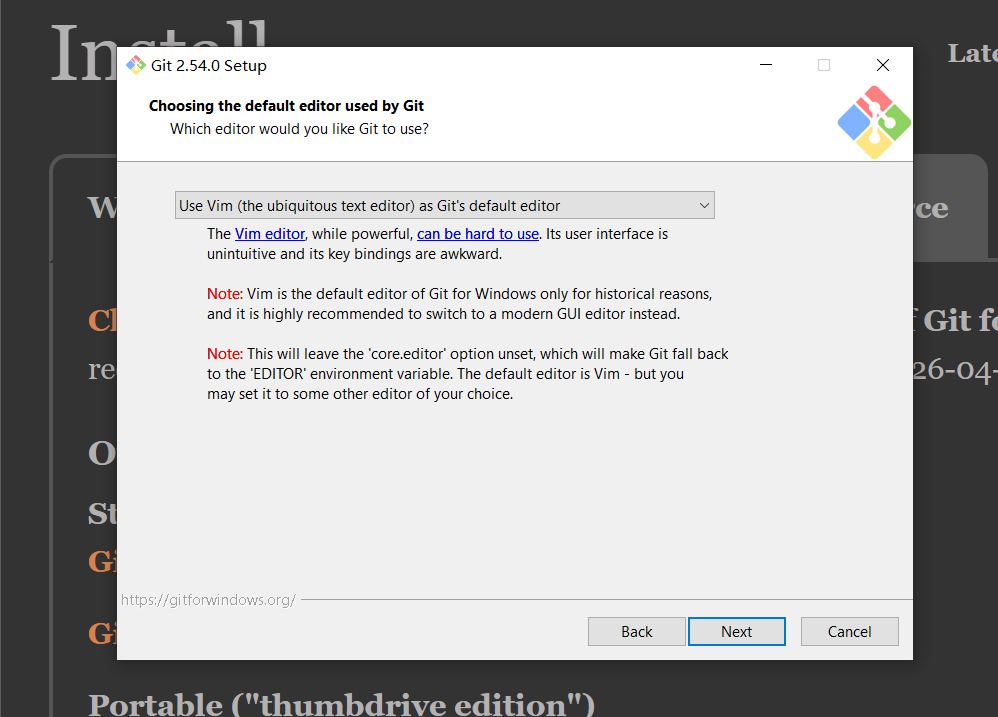Click the first red 'Note:' about historical reasons
The height and width of the screenshot is (717, 998).
click(225, 294)
